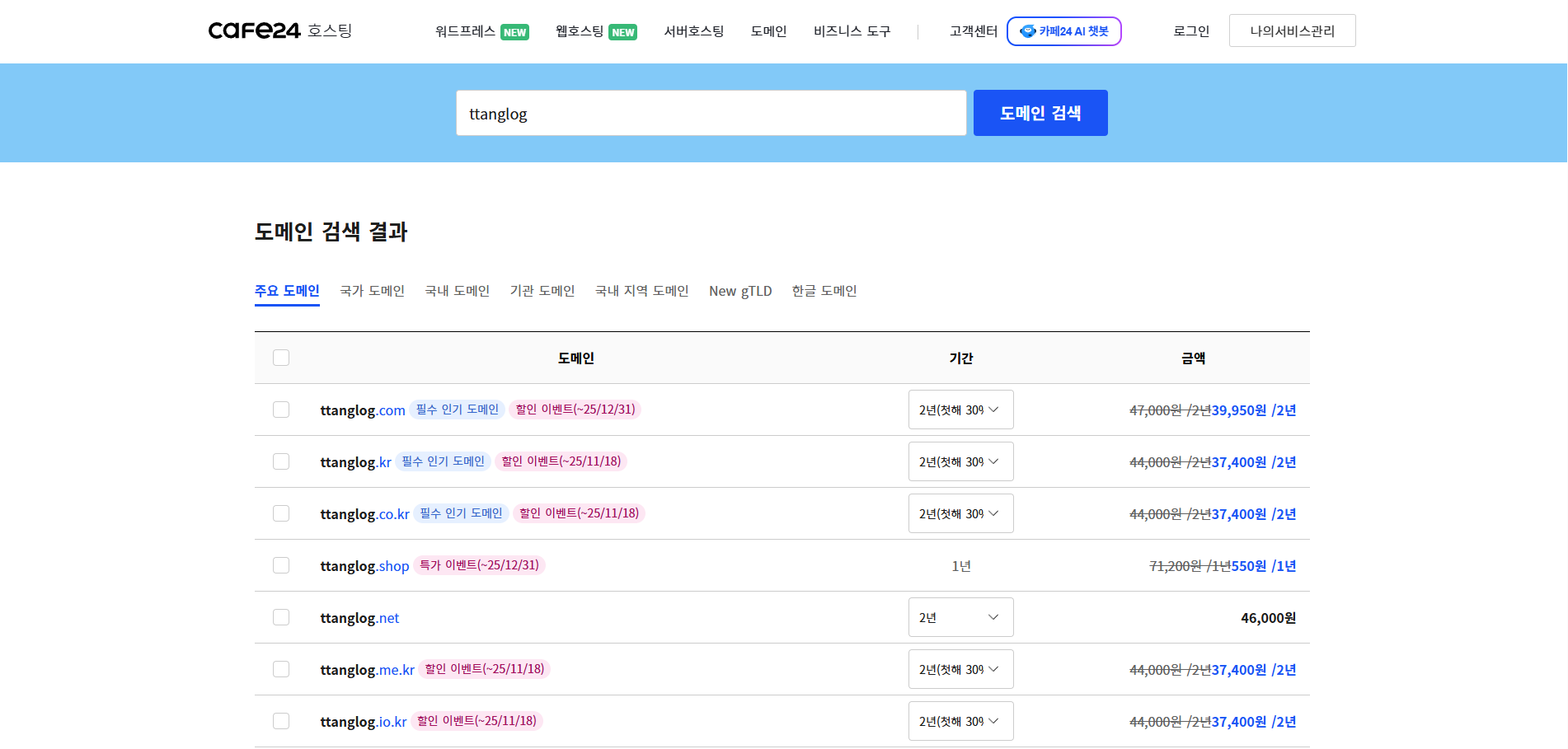Click the 도메인 검색 button
The width and height of the screenshot is (1568, 749).
point(1040,113)
